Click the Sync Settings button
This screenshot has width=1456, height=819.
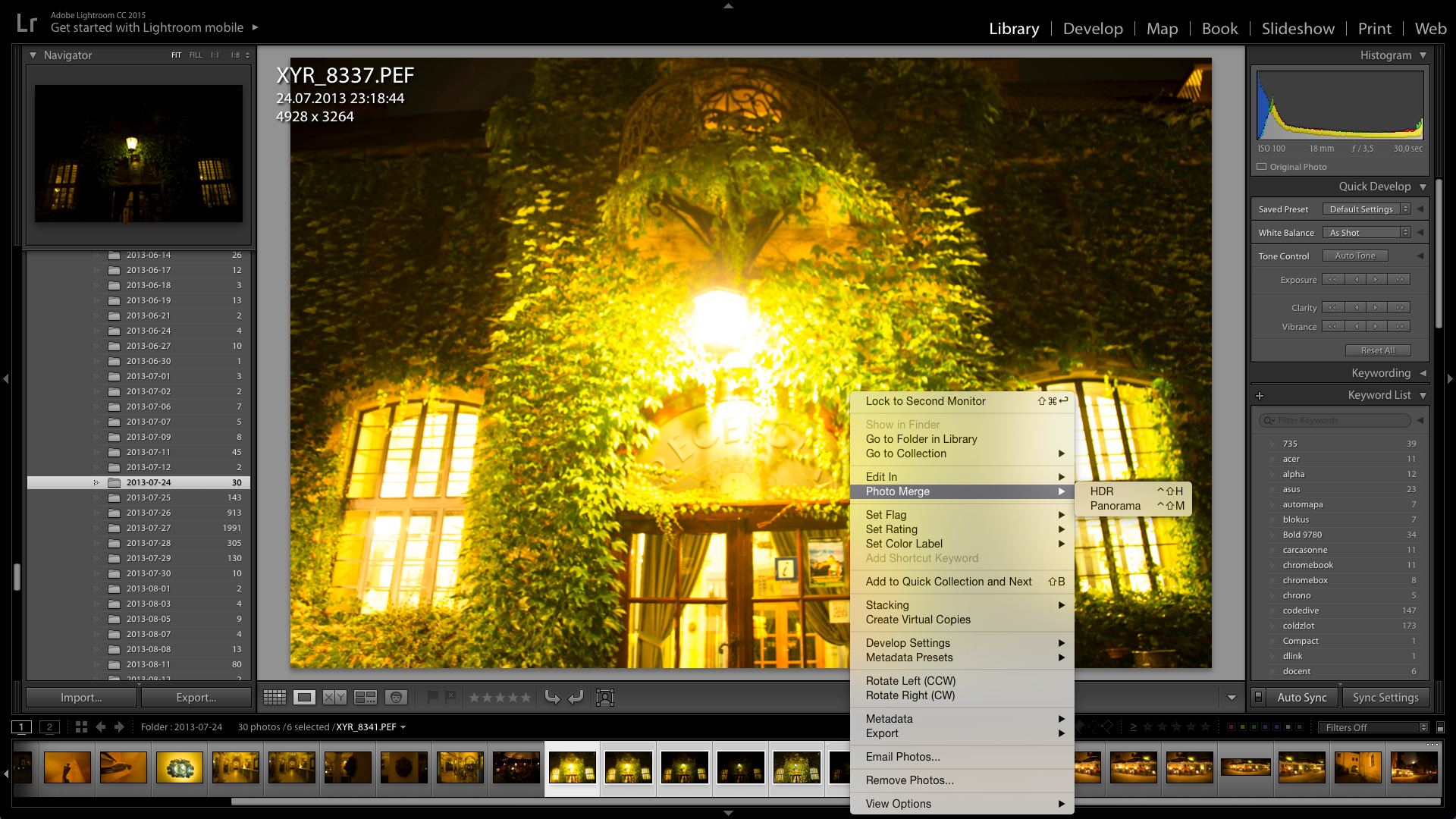pos(1385,698)
